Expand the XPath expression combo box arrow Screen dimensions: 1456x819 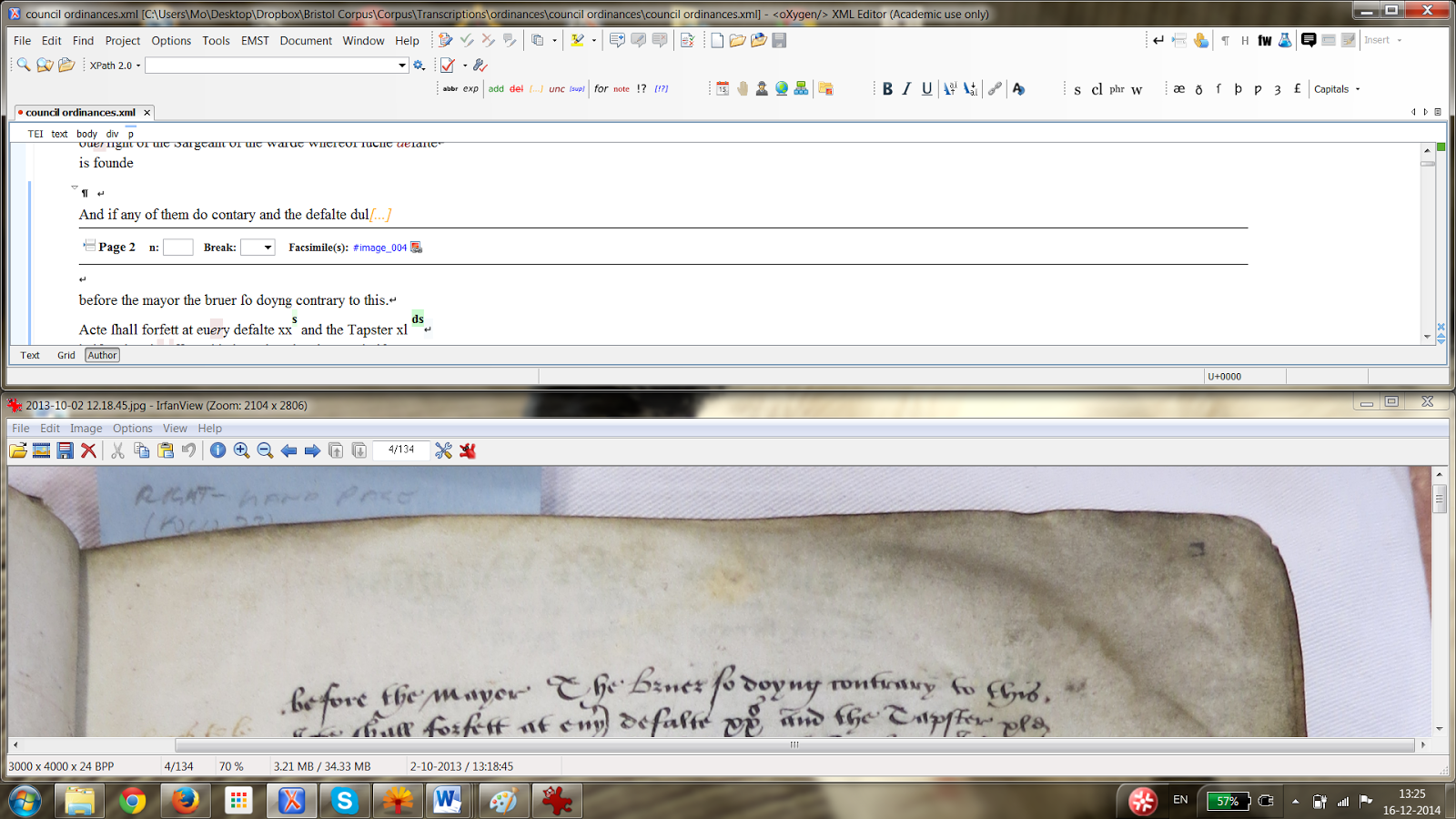(401, 66)
